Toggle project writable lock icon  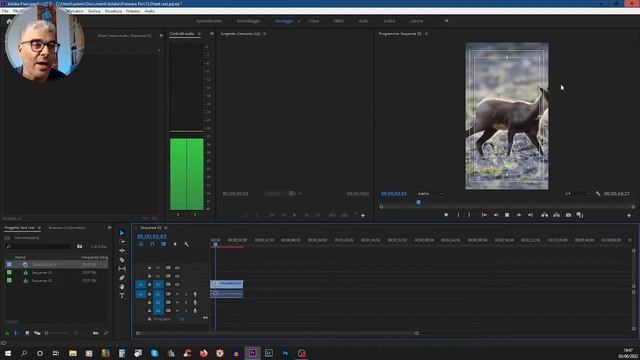(x=7, y=333)
